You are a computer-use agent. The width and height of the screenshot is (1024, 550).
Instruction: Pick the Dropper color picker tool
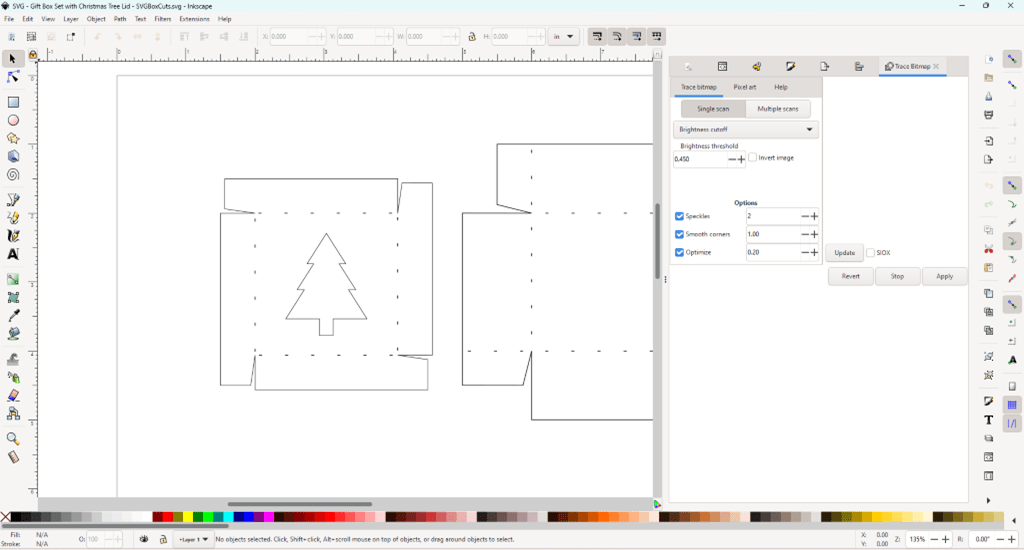tap(13, 316)
